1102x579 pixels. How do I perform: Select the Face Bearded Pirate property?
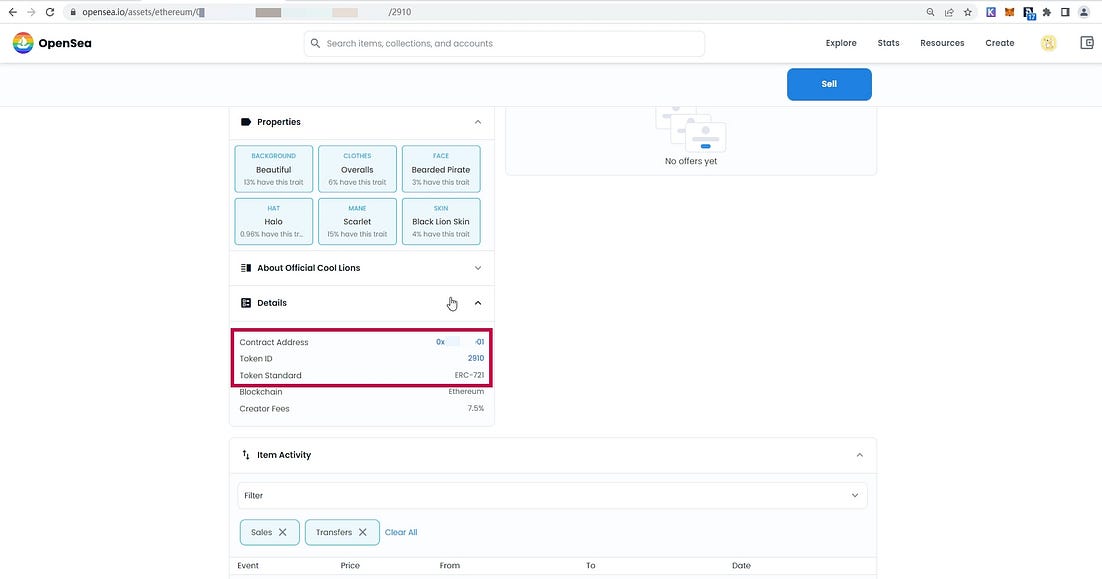441,169
